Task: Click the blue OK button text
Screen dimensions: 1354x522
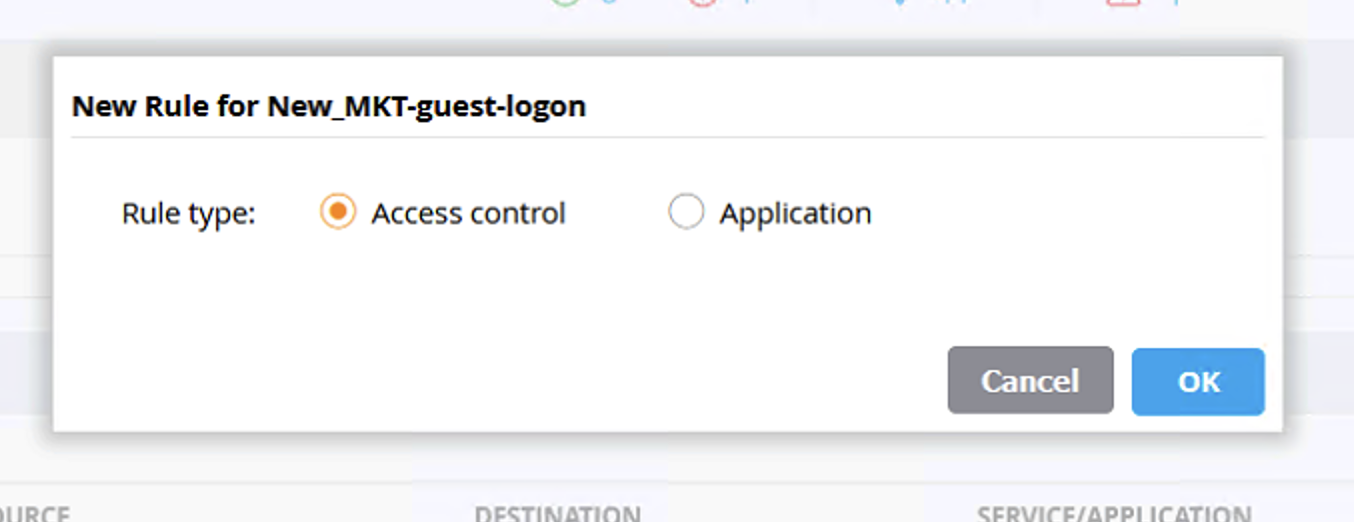Action: (1198, 381)
